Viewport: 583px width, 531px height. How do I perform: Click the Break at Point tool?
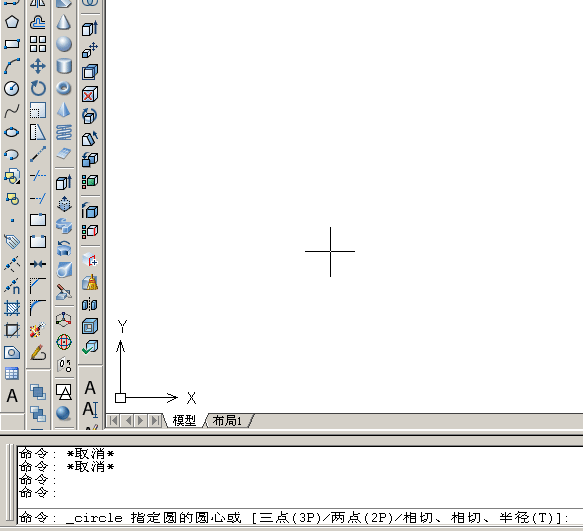click(x=38, y=220)
